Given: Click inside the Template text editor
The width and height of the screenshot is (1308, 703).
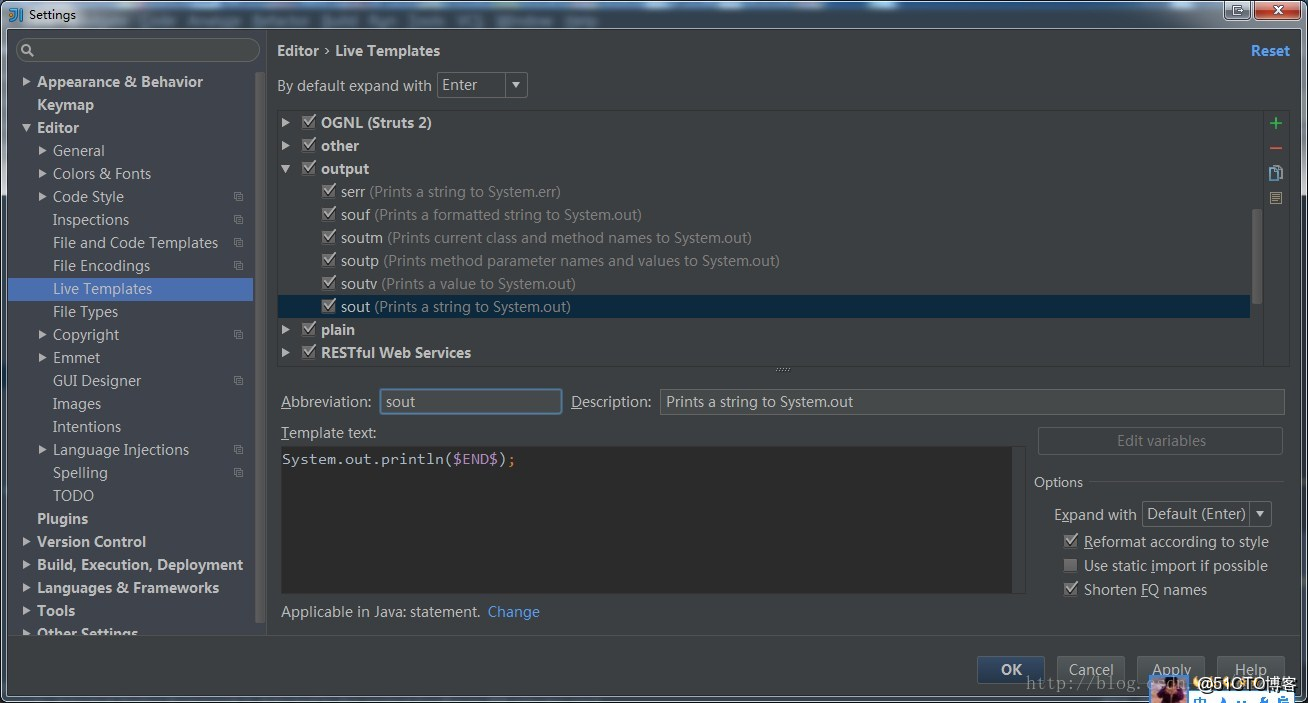Looking at the screenshot, I should click(646, 520).
